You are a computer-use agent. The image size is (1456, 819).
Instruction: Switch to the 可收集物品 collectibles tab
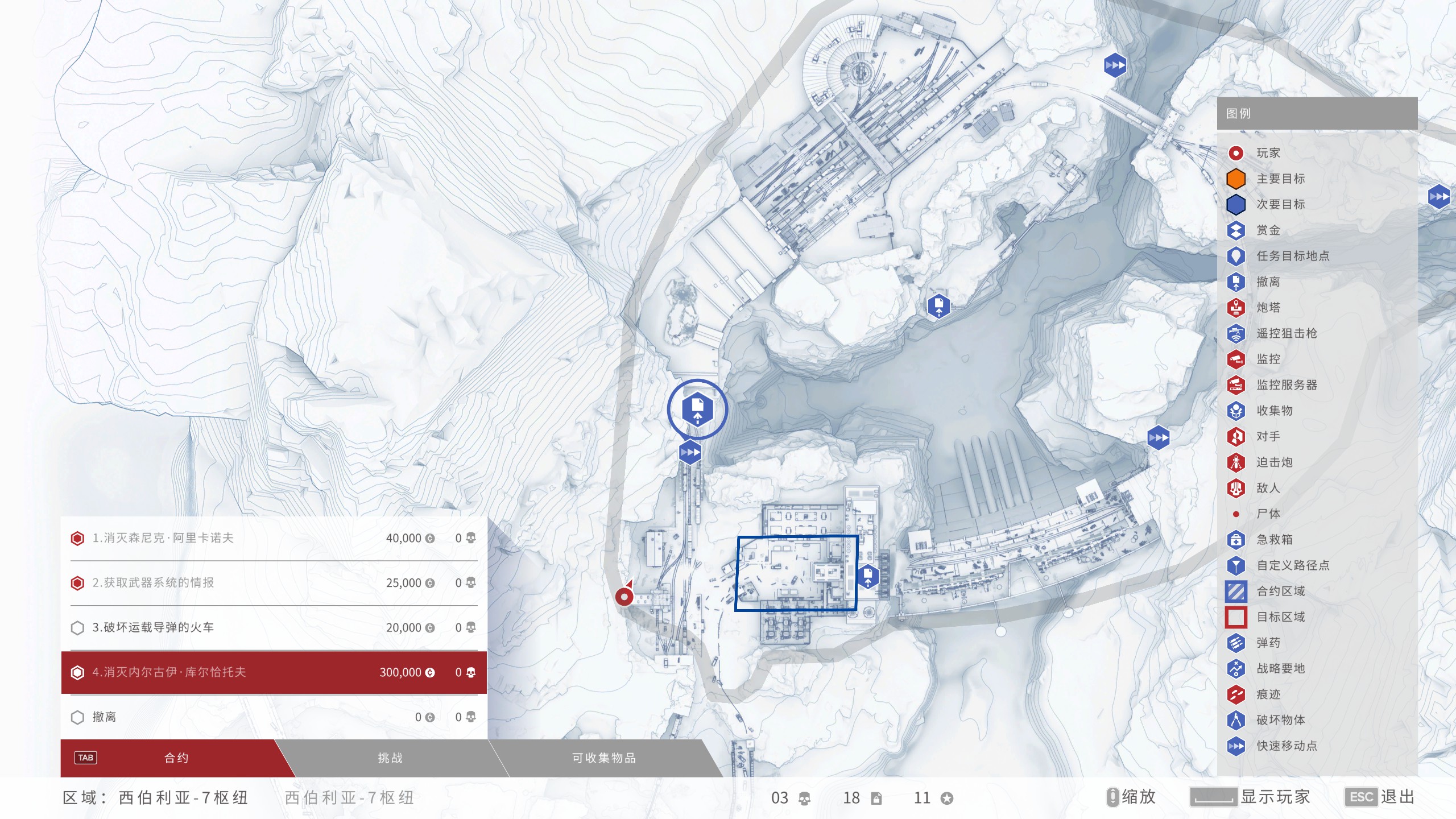[604, 758]
